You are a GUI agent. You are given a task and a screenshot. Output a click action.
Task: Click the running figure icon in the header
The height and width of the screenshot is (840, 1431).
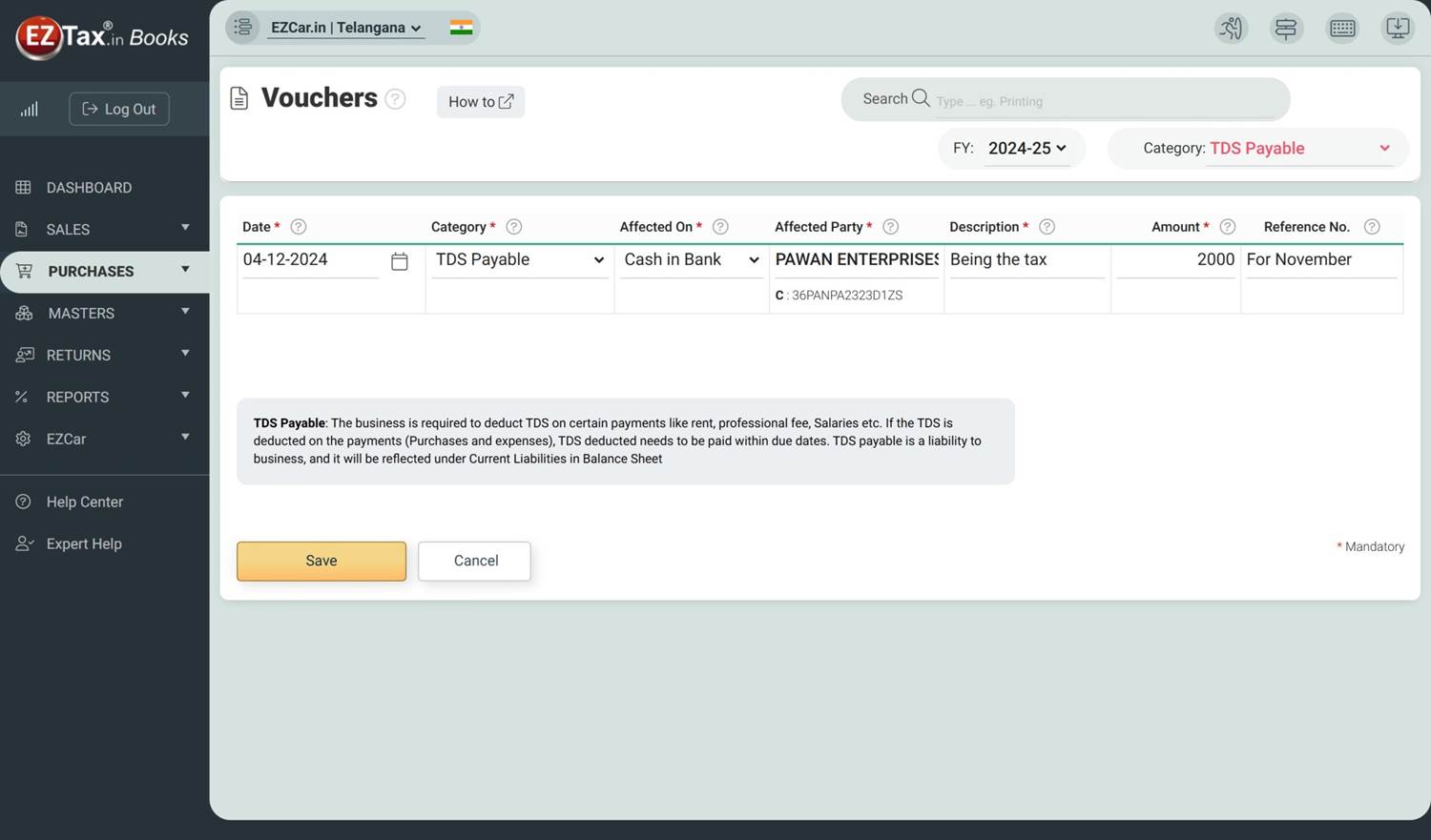pyautogui.click(x=1231, y=29)
